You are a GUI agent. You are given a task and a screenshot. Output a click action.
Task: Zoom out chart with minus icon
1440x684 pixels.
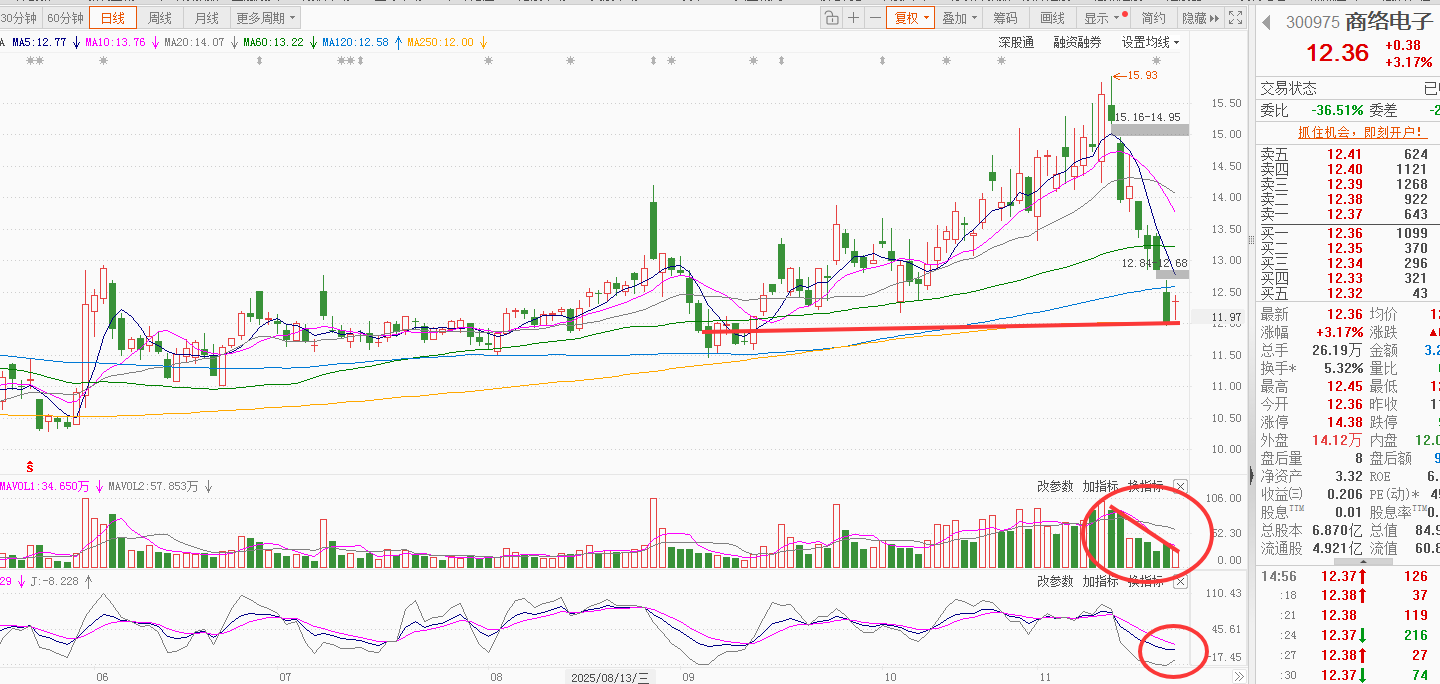pyautogui.click(x=875, y=18)
